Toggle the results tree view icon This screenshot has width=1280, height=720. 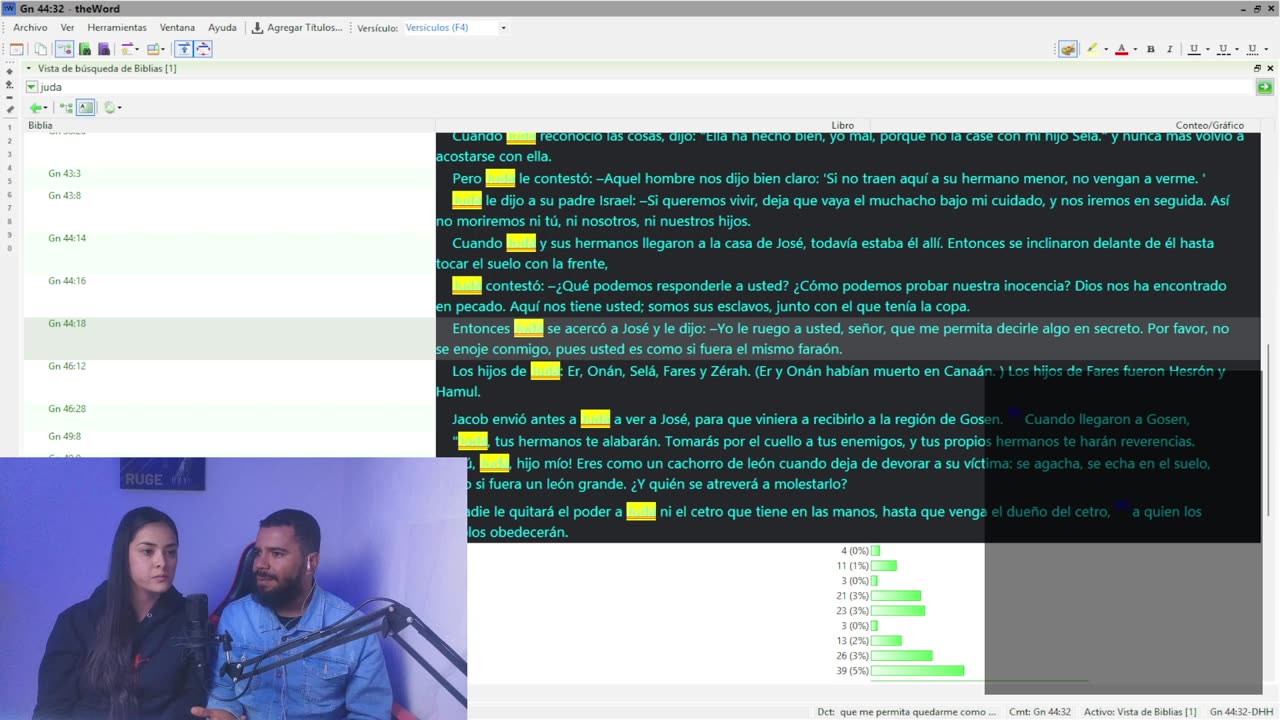(x=66, y=107)
